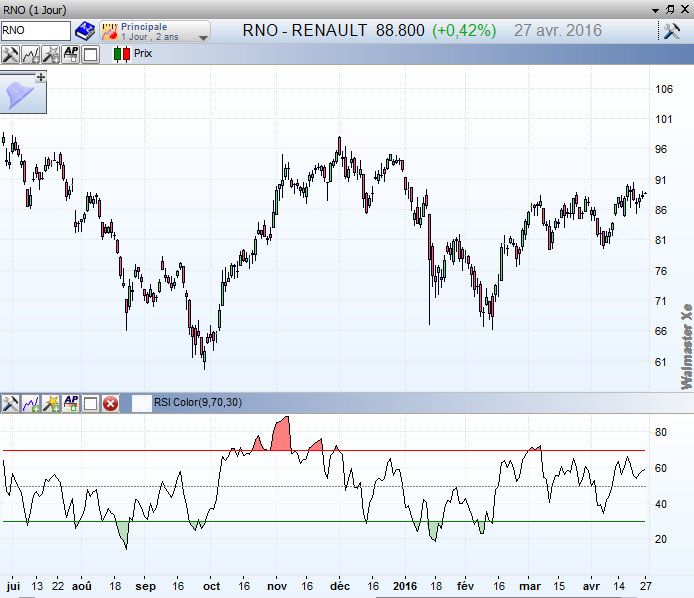Viewport: 694px width, 598px height.
Task: Open the A-Z instrument list book icon
Action: click(85, 31)
